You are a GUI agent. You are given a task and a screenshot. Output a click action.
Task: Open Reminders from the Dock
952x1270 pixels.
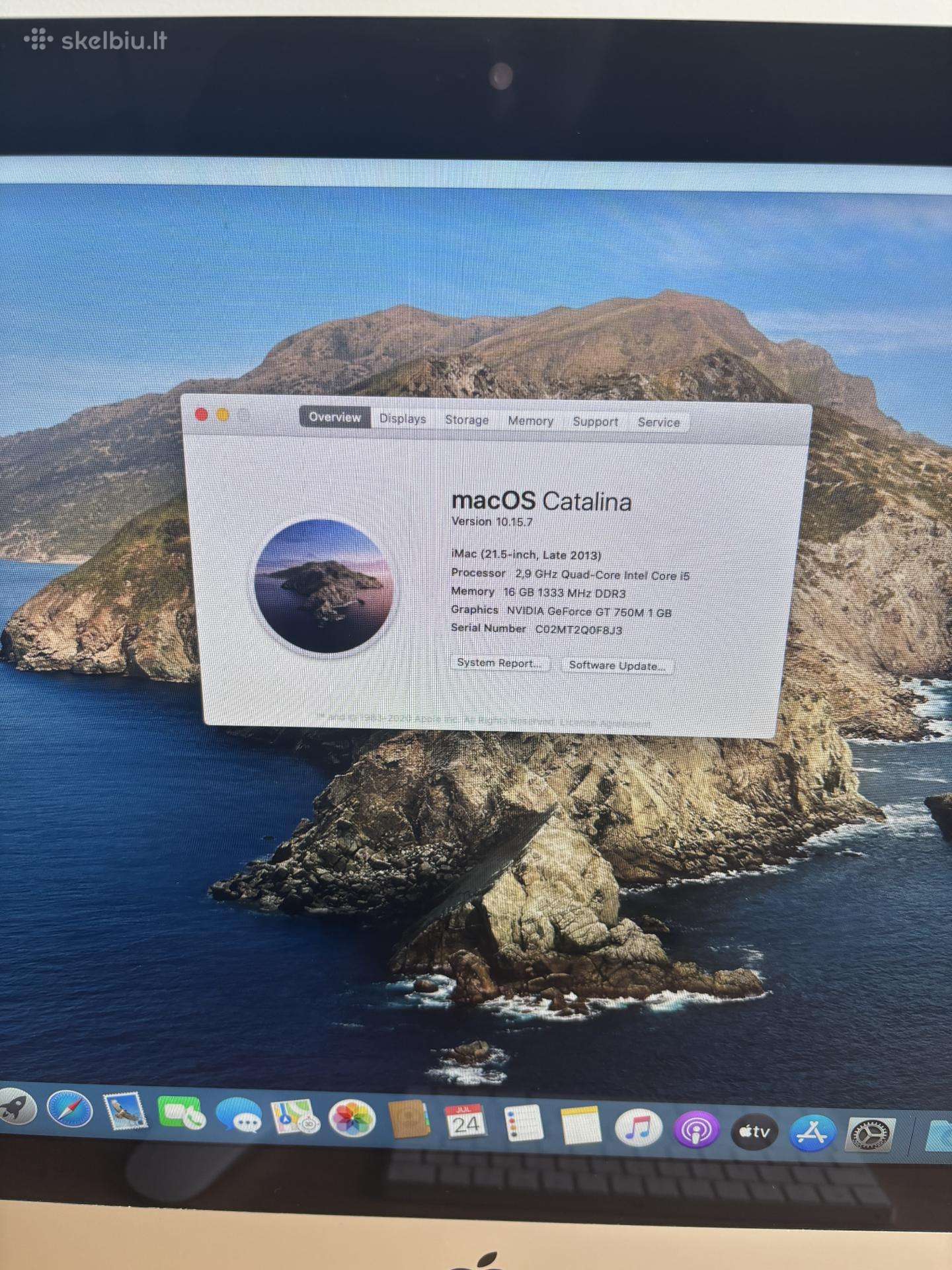524,1124
